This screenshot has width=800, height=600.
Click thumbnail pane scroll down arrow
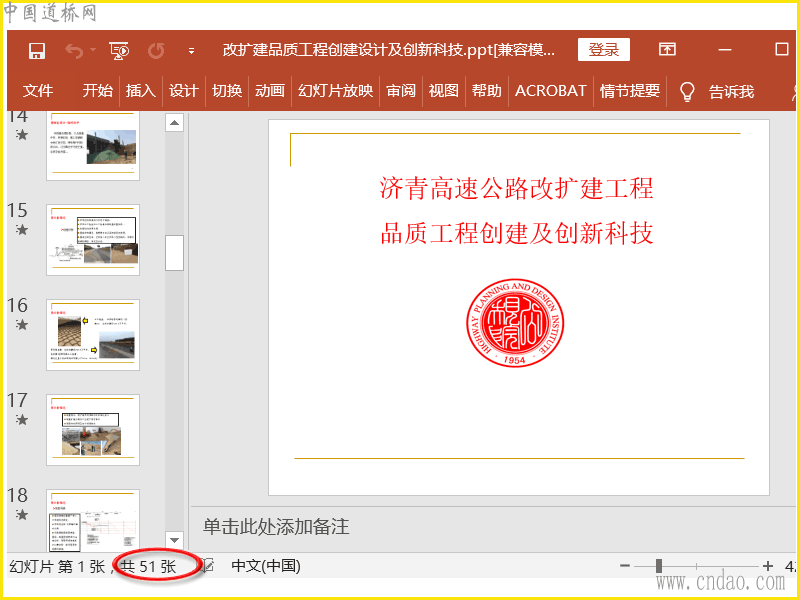coord(174,540)
